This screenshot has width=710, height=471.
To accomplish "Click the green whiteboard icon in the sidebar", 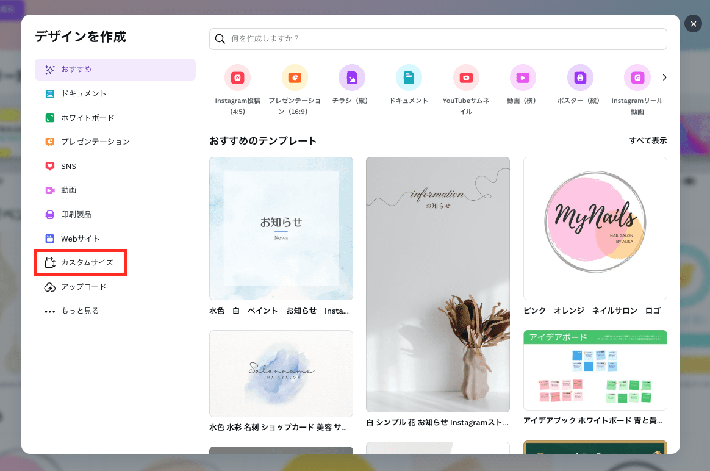I will 50,118.
